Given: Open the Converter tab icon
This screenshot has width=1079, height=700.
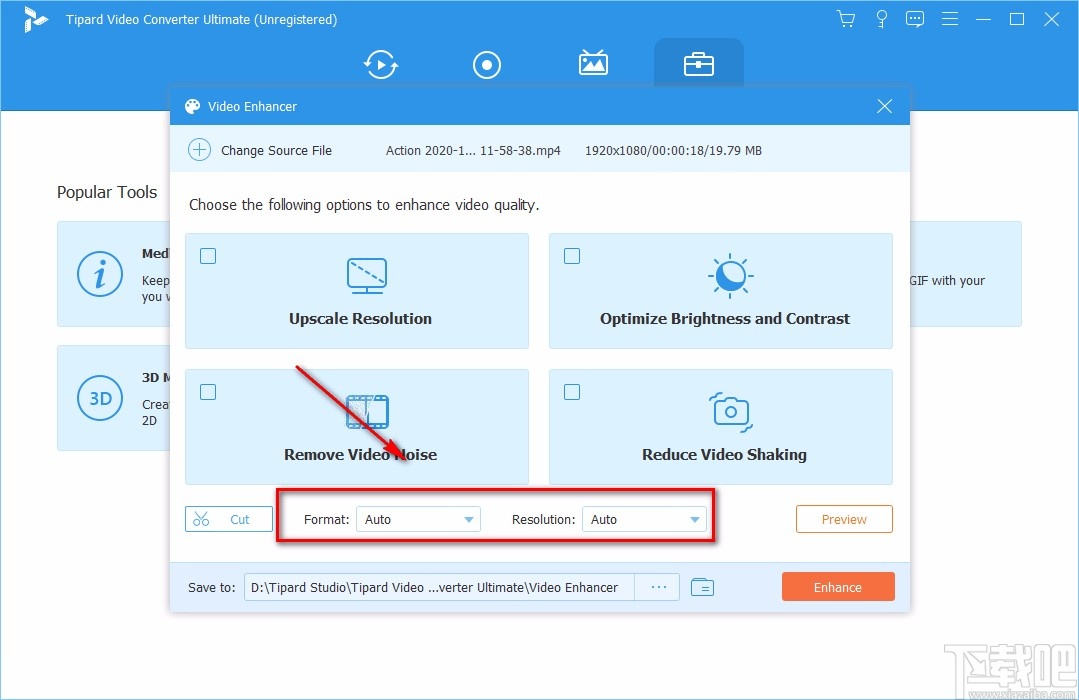Looking at the screenshot, I should [381, 65].
